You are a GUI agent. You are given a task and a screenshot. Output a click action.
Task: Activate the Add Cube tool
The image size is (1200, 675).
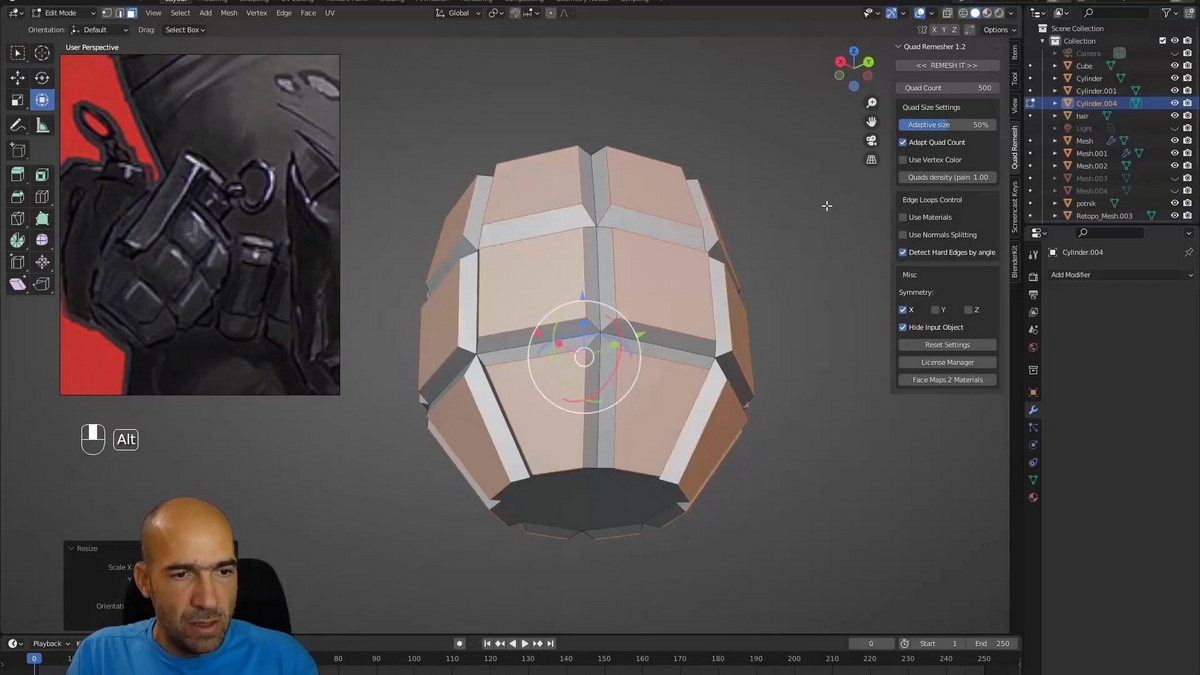click(18, 151)
